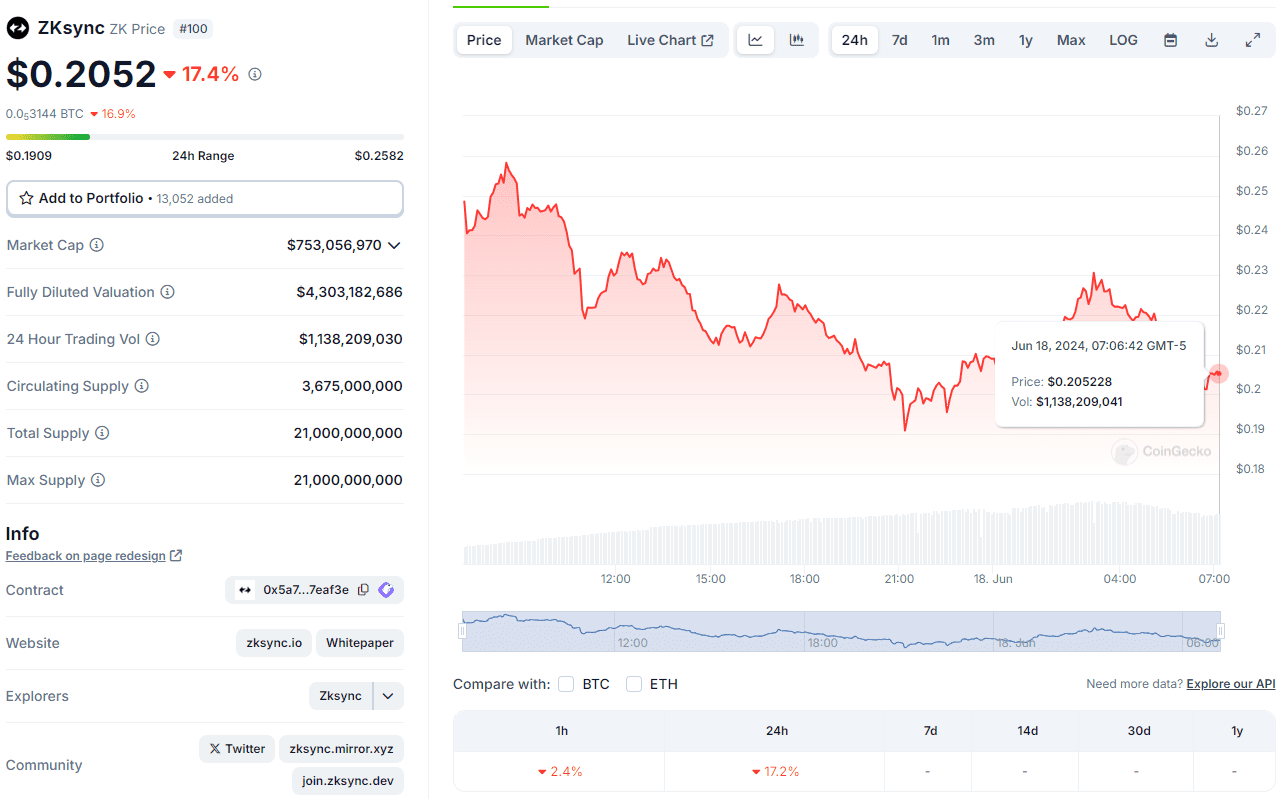Switch to candlestick chart view icon

pos(797,40)
